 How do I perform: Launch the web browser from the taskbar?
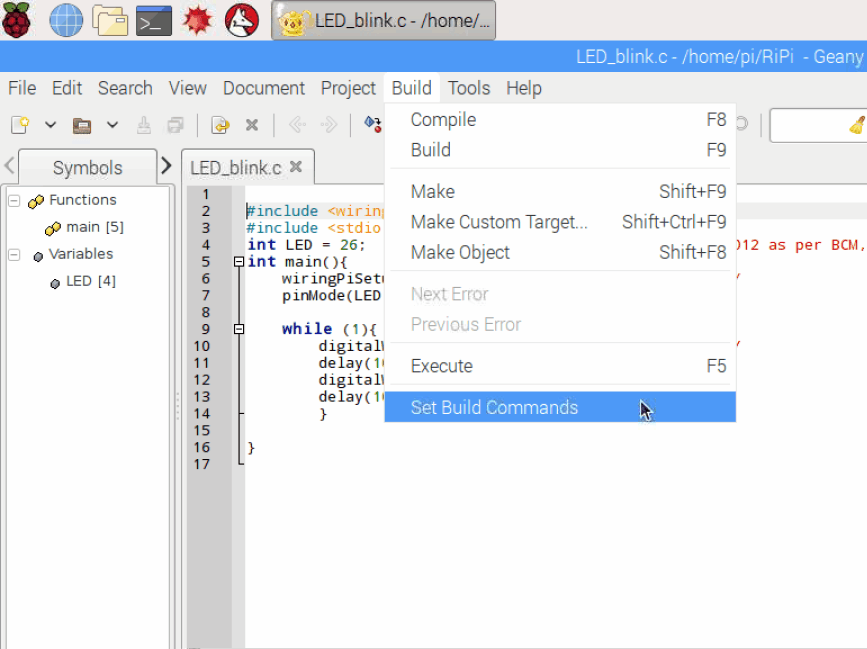[x=64, y=20]
